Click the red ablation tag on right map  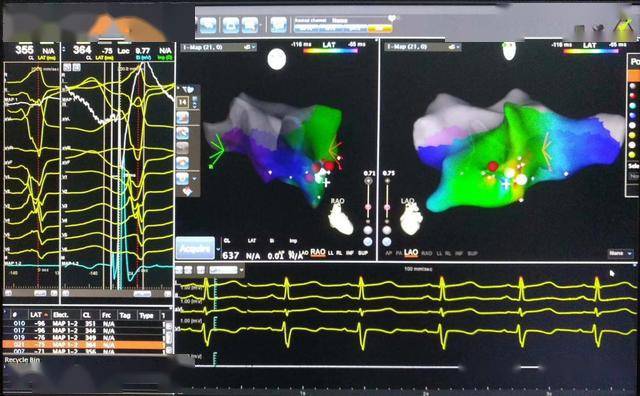[493, 166]
